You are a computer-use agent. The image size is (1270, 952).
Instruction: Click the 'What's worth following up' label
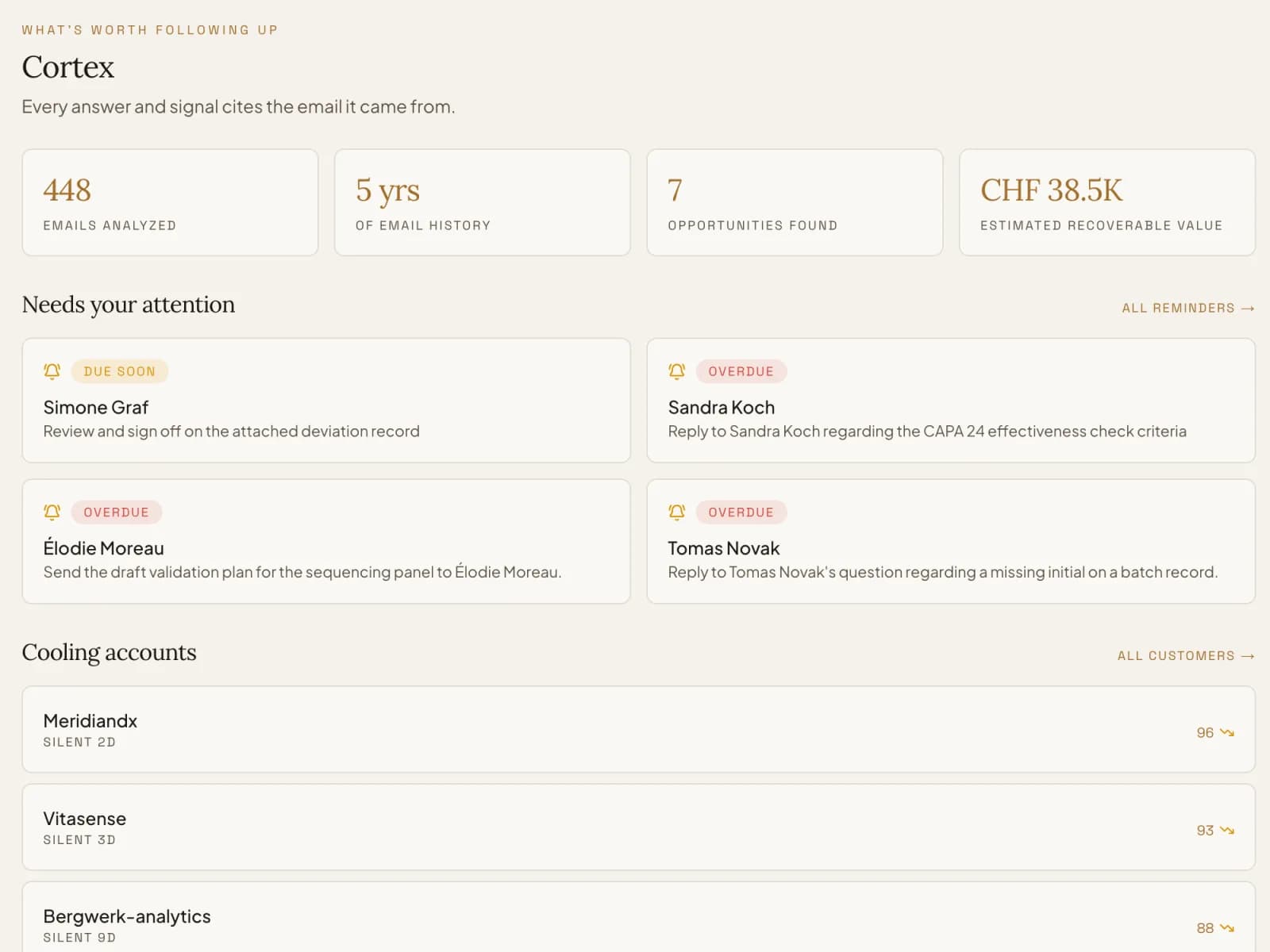point(150,30)
